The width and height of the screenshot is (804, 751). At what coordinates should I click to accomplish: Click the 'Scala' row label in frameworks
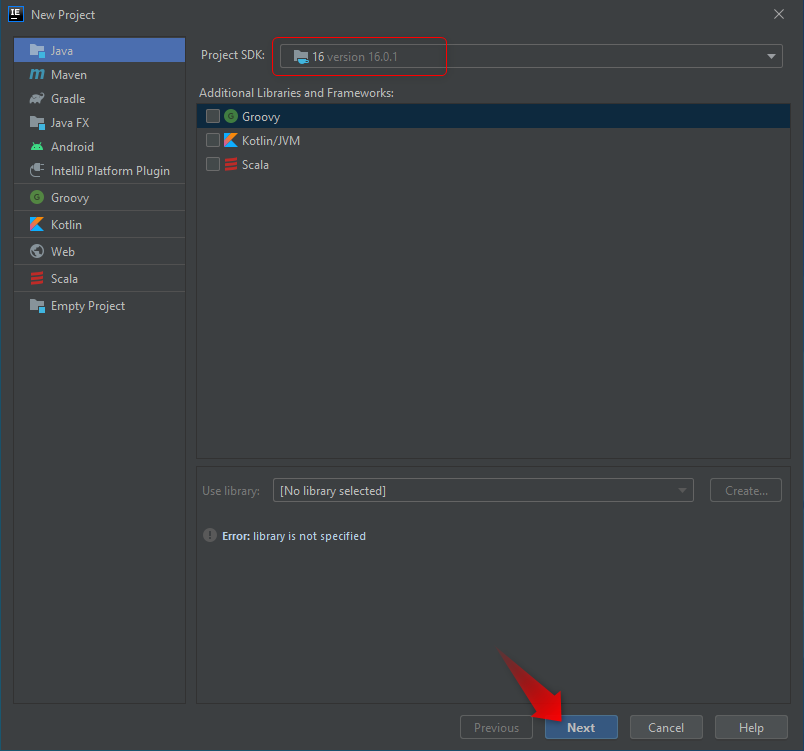click(255, 165)
